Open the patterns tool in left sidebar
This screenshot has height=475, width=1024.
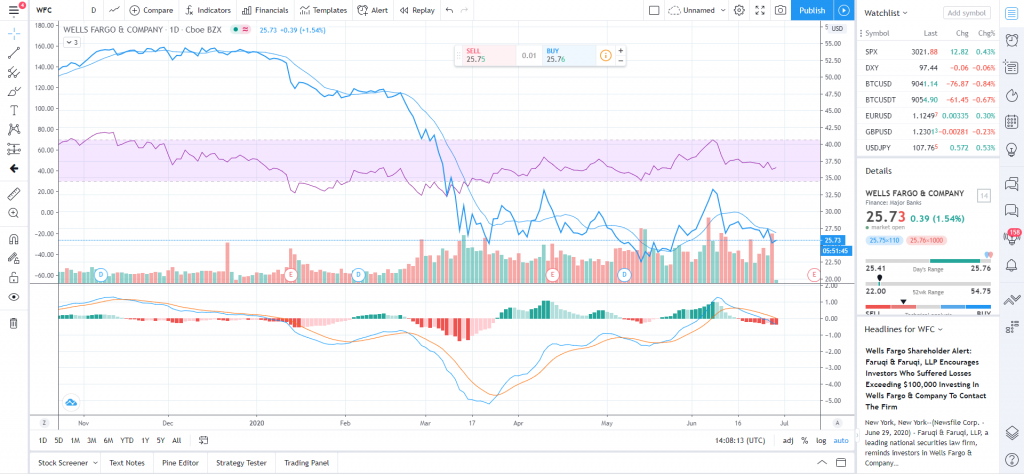click(14, 130)
